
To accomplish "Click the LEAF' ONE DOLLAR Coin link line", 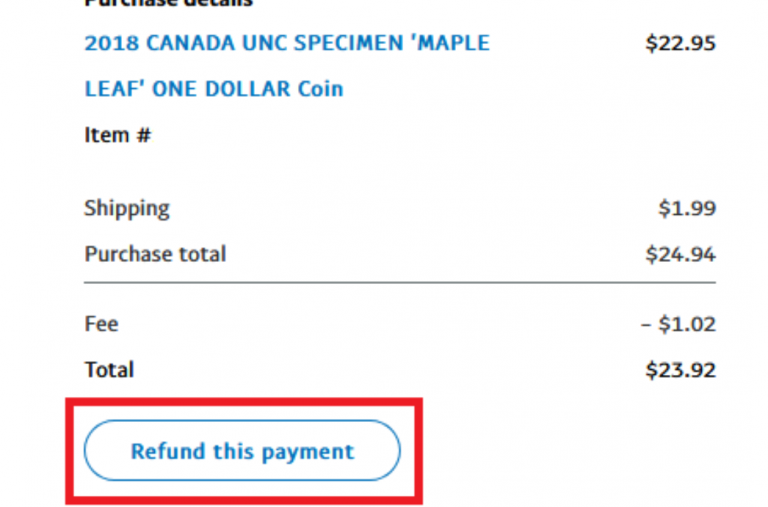I will 213,89.
